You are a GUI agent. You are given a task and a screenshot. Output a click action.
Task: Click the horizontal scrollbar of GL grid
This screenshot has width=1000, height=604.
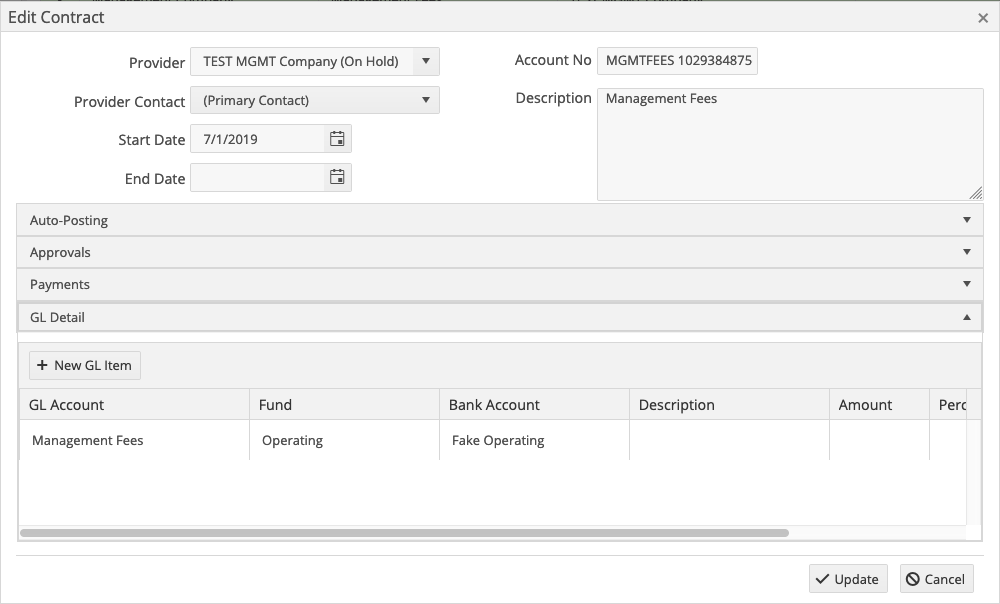(x=404, y=533)
